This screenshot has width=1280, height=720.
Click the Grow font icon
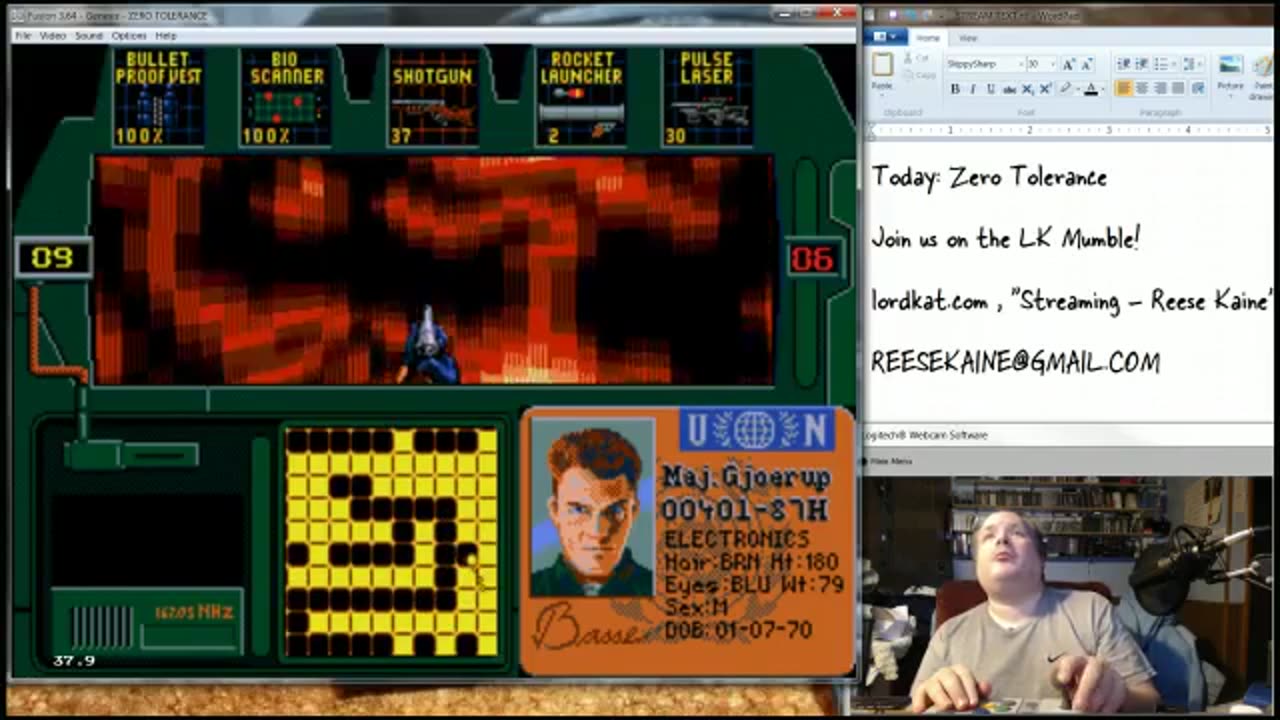coord(1068,64)
